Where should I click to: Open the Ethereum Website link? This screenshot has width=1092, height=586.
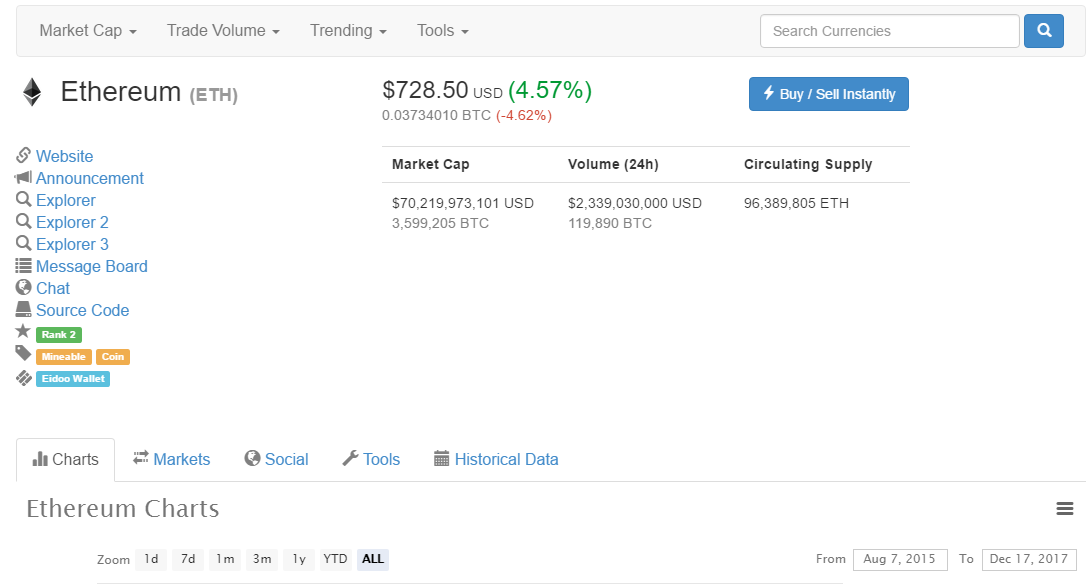[65, 156]
